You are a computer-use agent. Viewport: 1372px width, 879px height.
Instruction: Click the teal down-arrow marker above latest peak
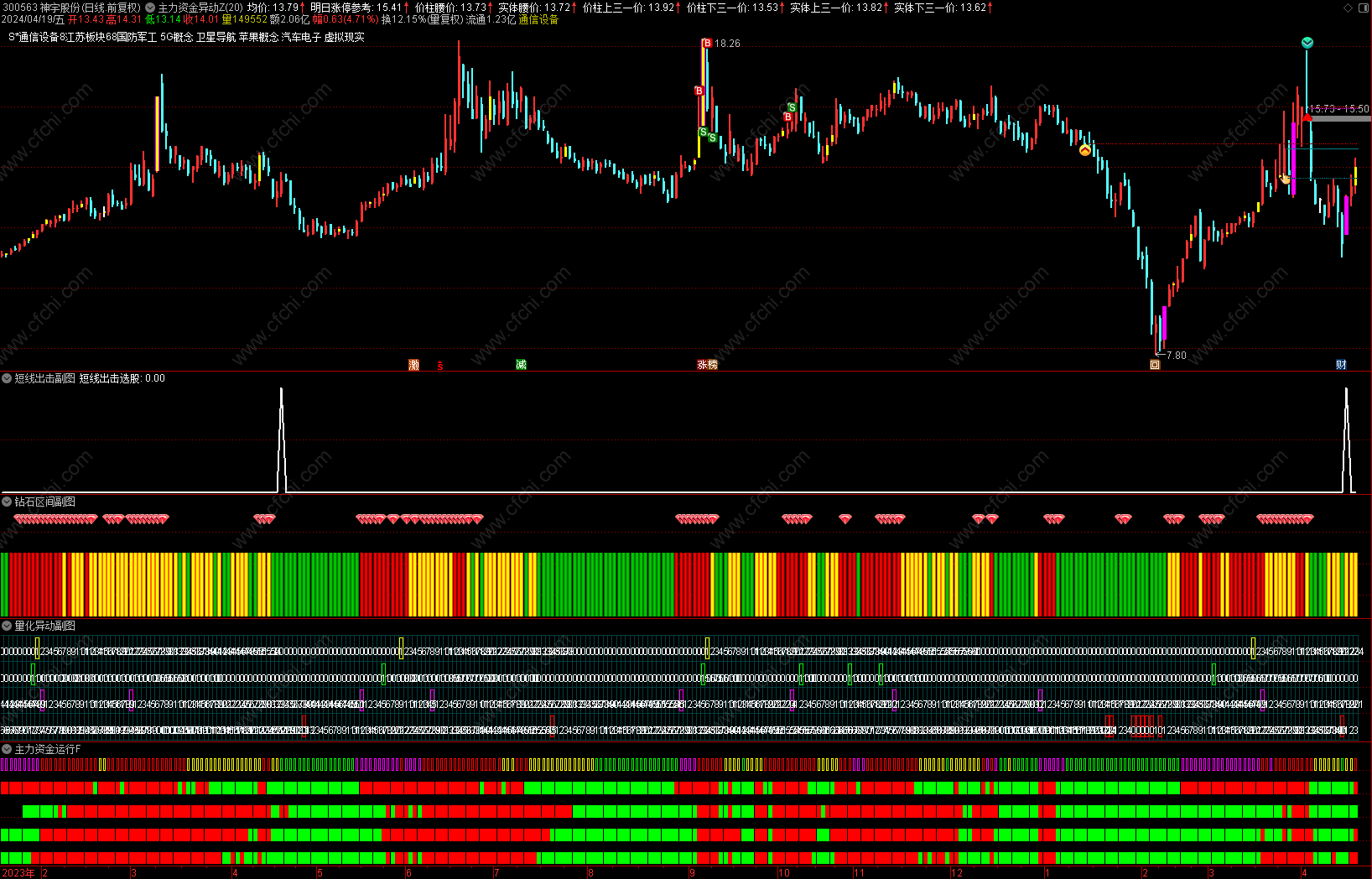click(1307, 43)
